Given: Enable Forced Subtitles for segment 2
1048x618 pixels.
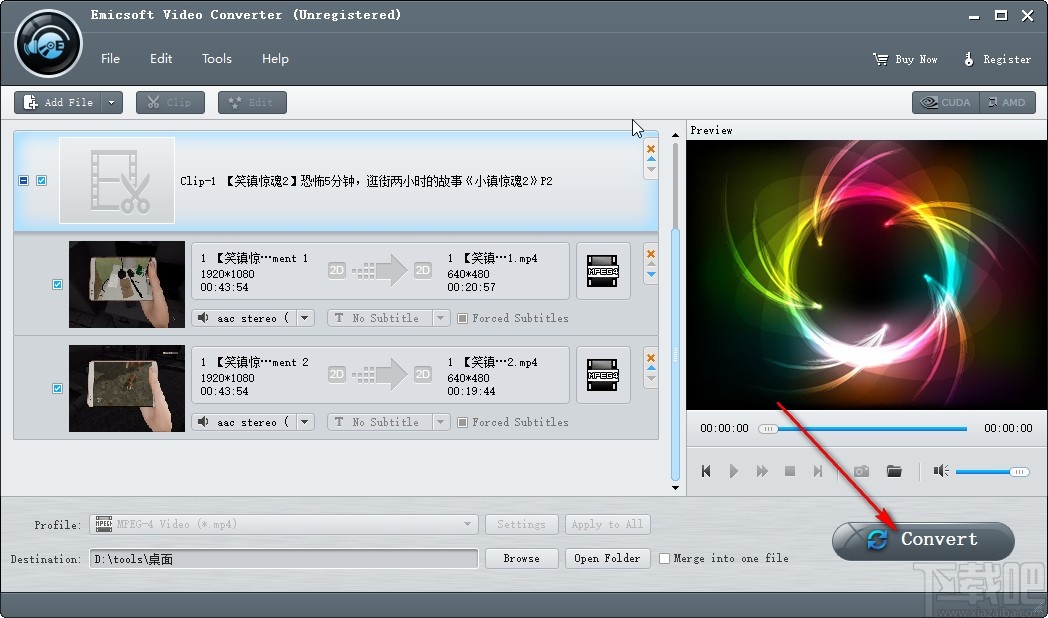Looking at the screenshot, I should coord(463,422).
